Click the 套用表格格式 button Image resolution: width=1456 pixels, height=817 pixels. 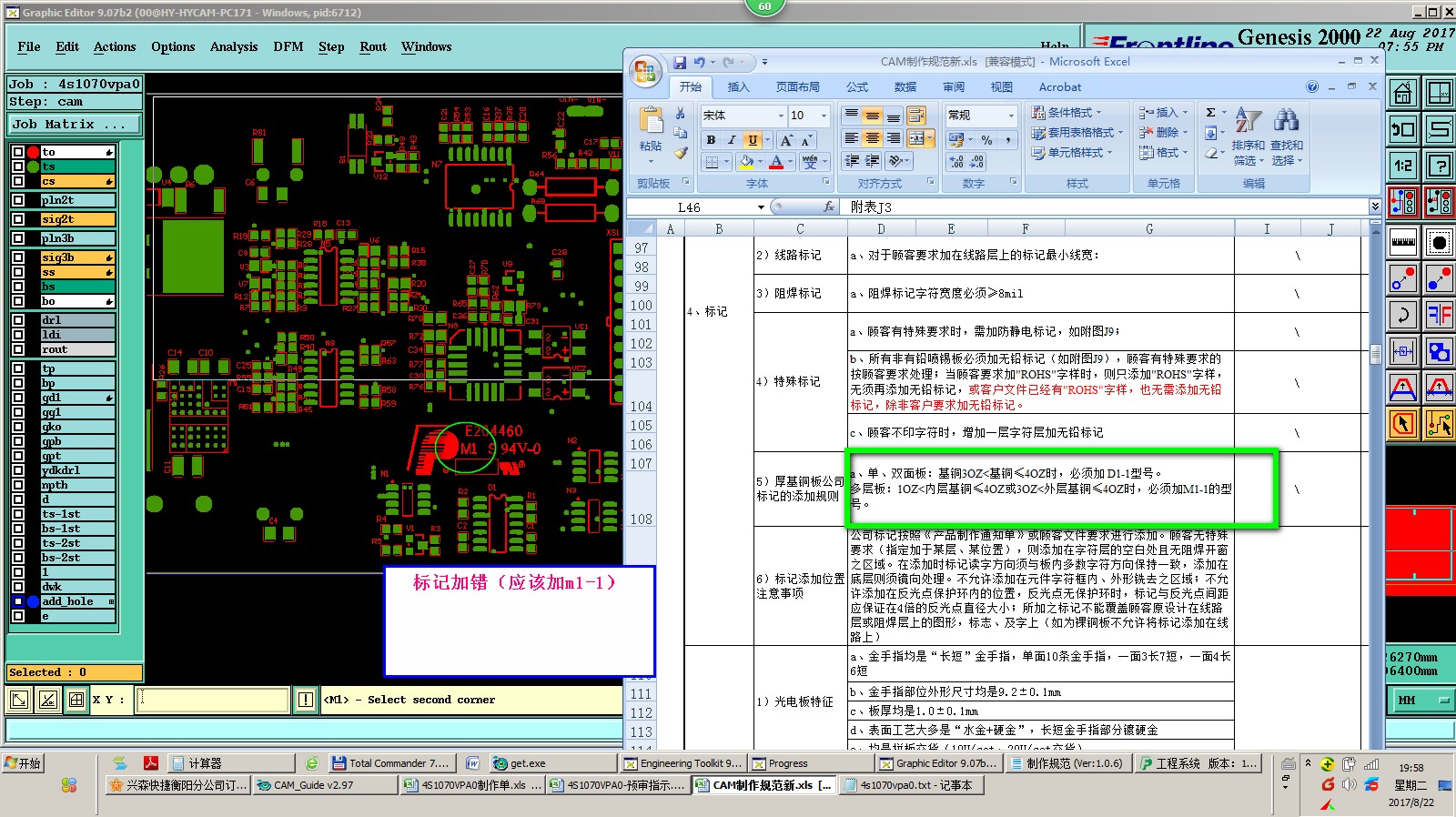pos(1077,133)
